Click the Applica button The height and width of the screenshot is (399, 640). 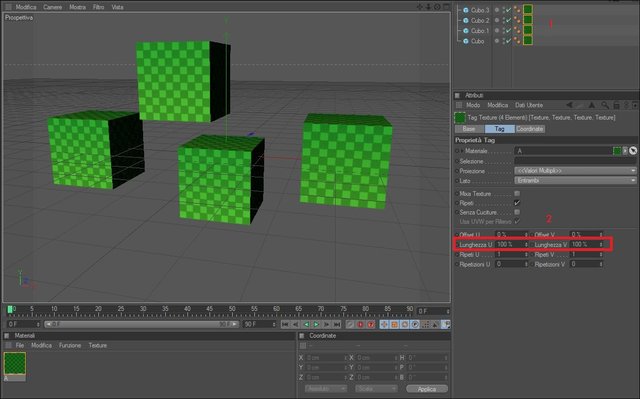click(x=427, y=389)
